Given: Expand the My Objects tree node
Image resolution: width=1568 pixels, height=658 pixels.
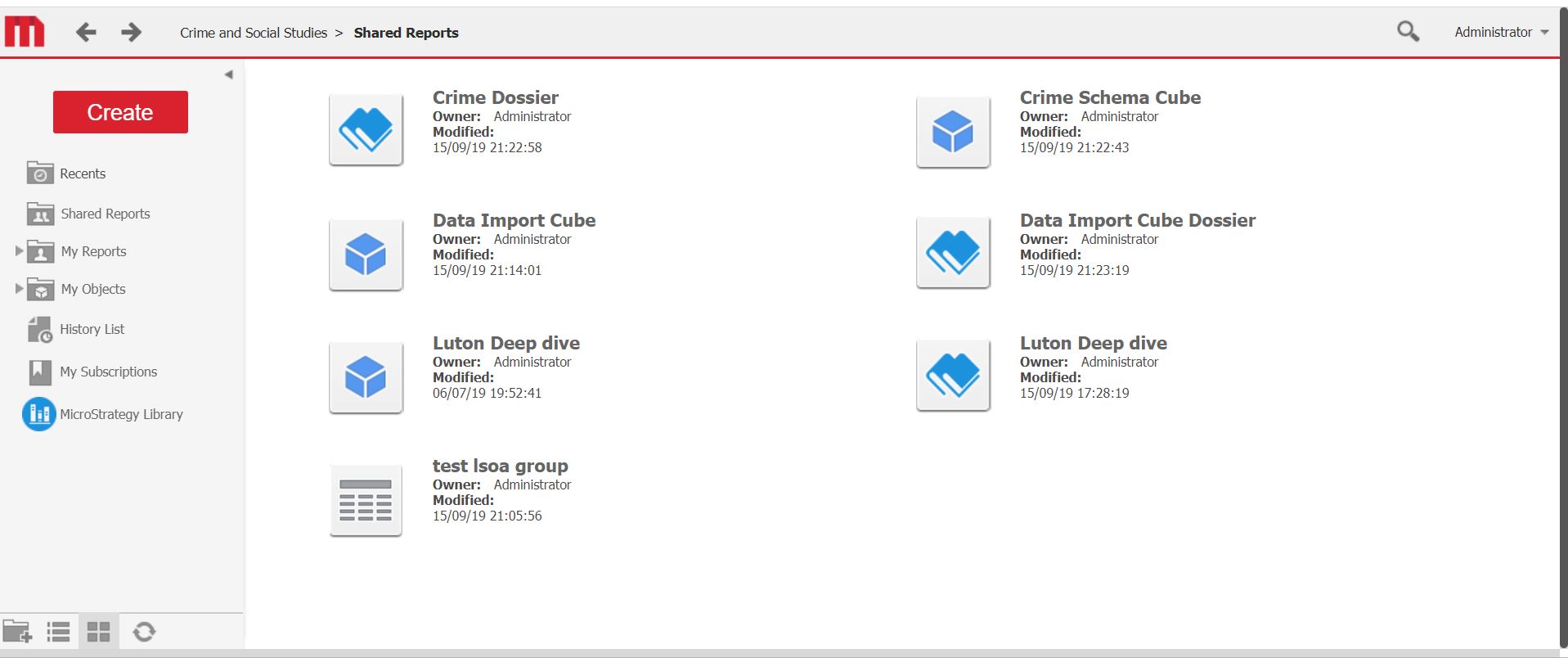Looking at the screenshot, I should pyautogui.click(x=20, y=289).
